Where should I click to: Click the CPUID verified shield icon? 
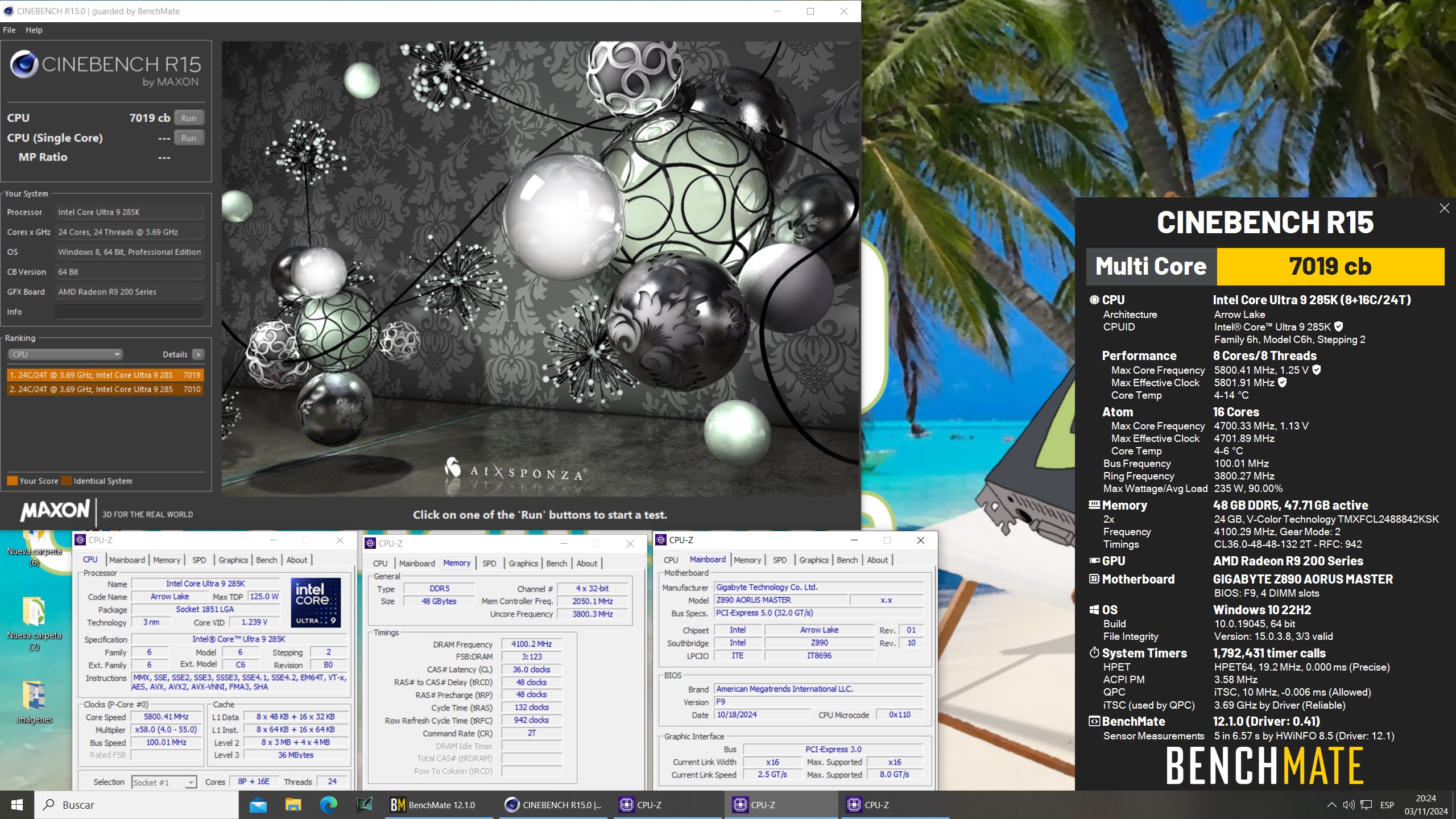1338,326
